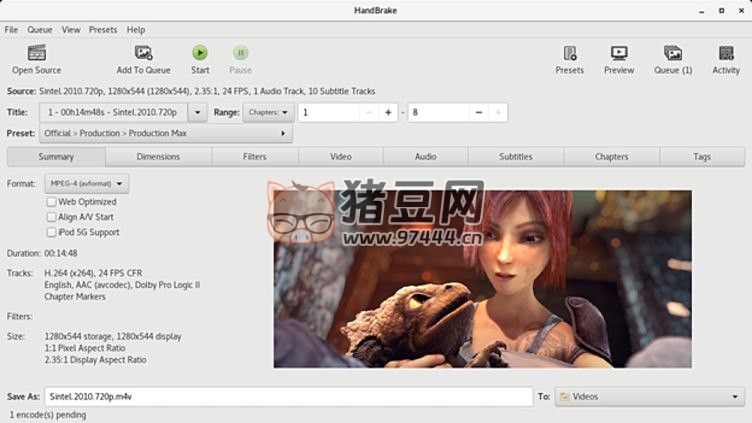Open the Videos destination folder dropdown

pyautogui.click(x=649, y=397)
